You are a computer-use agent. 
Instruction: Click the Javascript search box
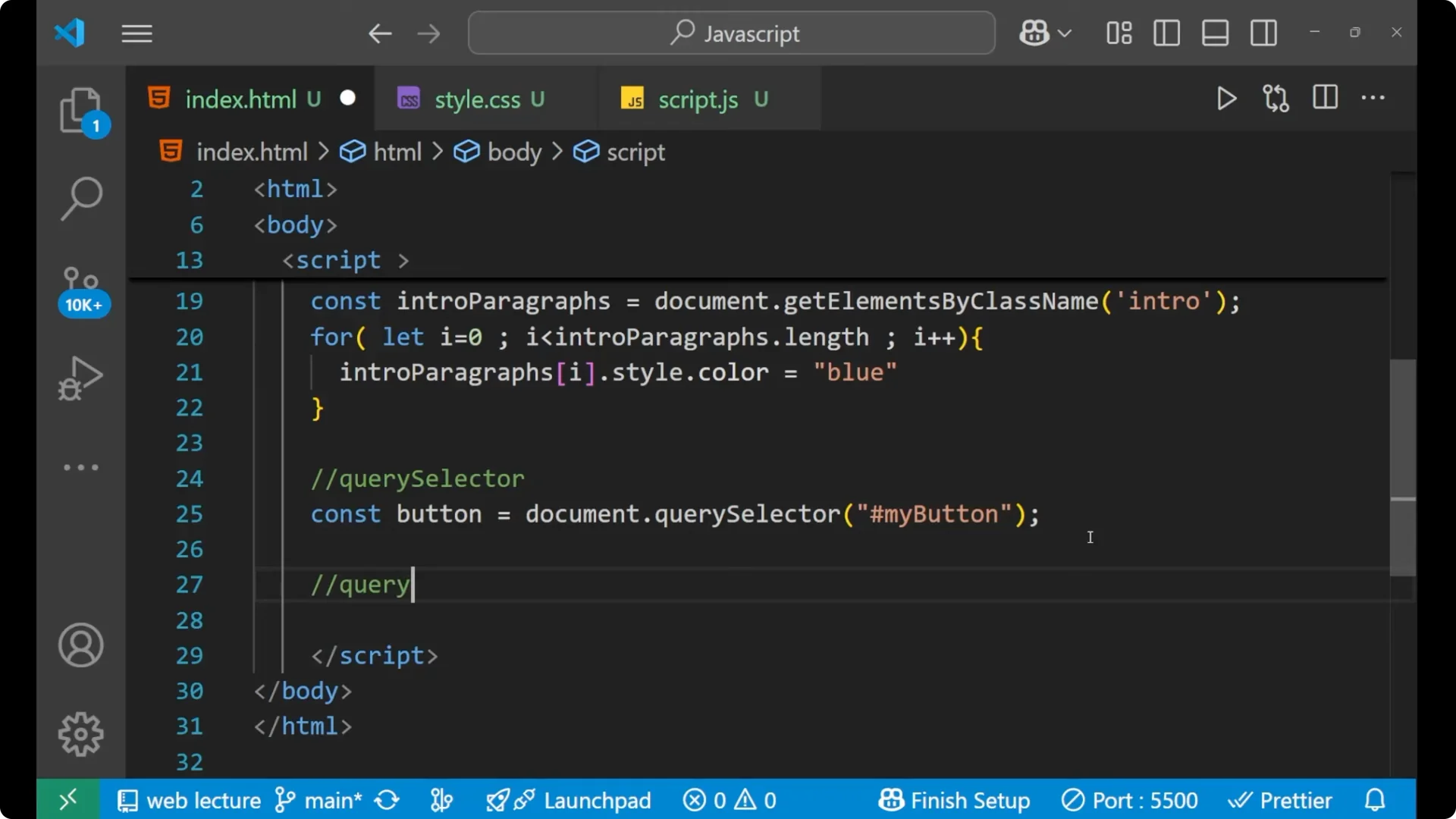pyautogui.click(x=730, y=33)
